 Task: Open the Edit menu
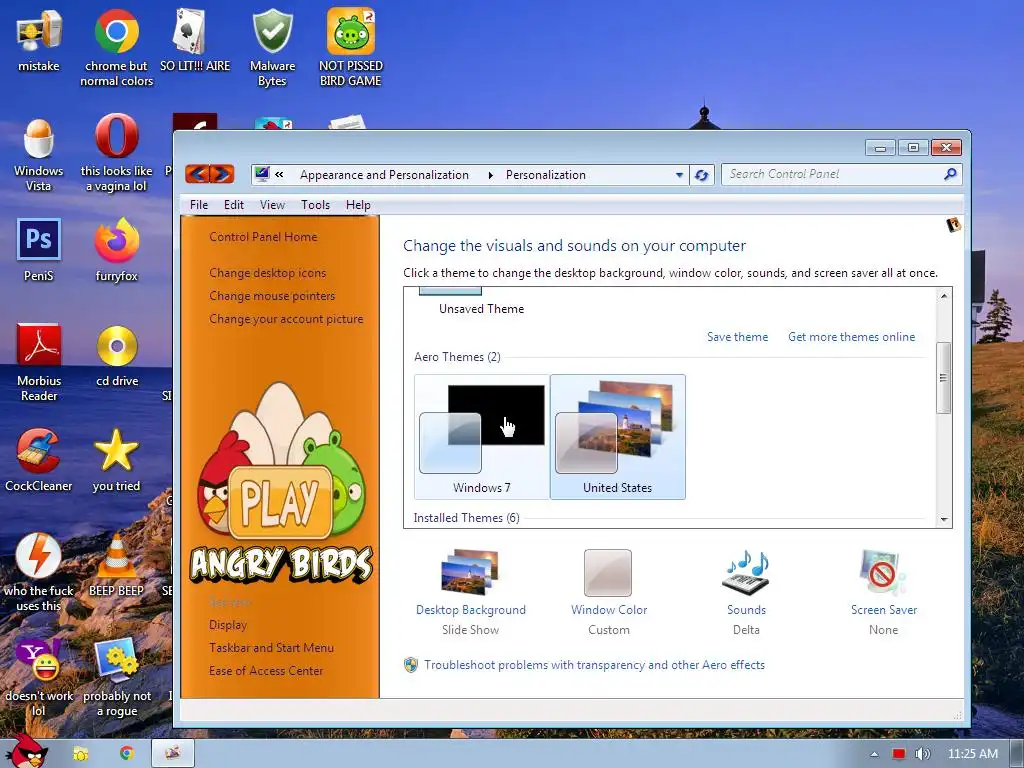(234, 205)
